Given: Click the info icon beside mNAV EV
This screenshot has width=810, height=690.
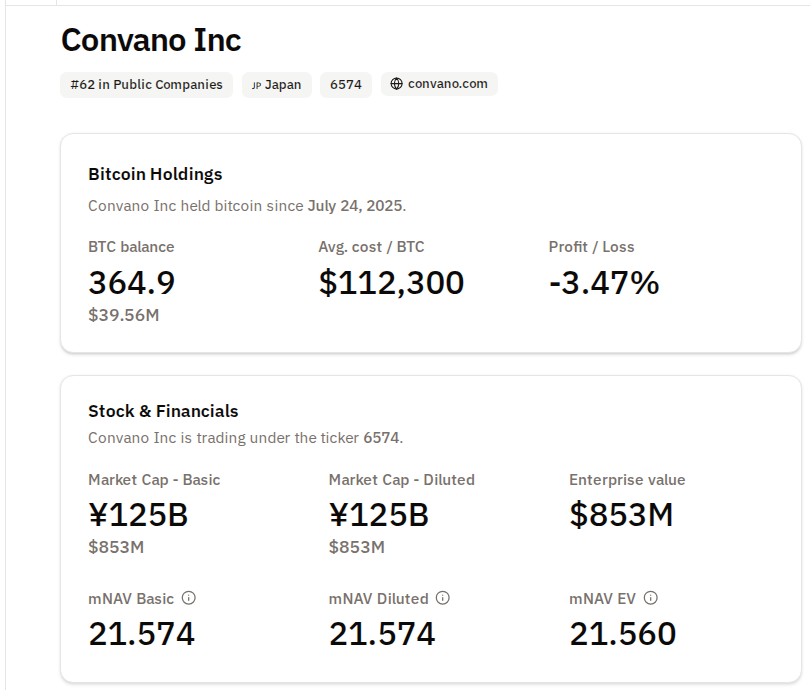Looking at the screenshot, I should click(651, 598).
